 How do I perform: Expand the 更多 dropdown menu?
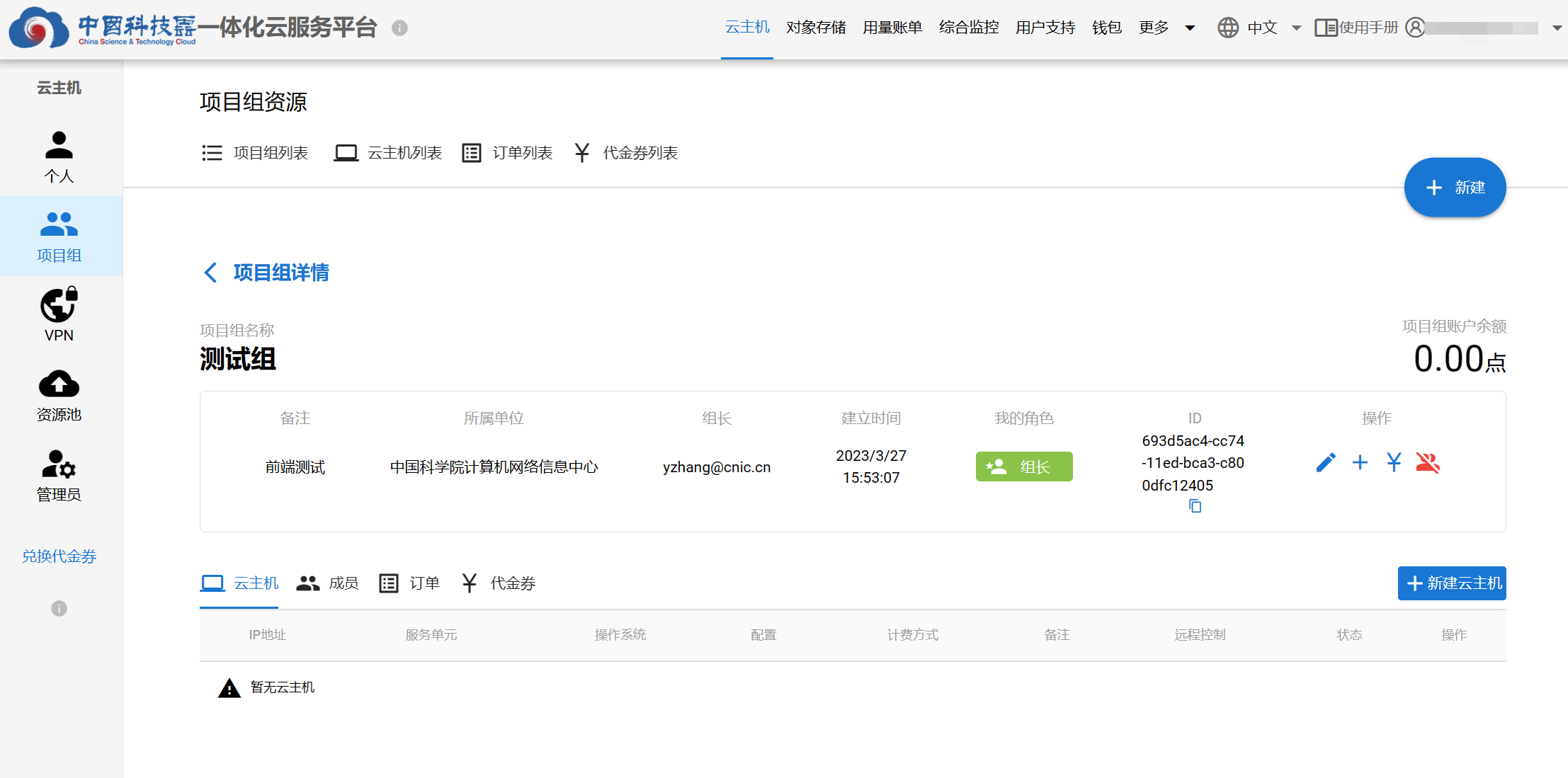pyautogui.click(x=1167, y=28)
